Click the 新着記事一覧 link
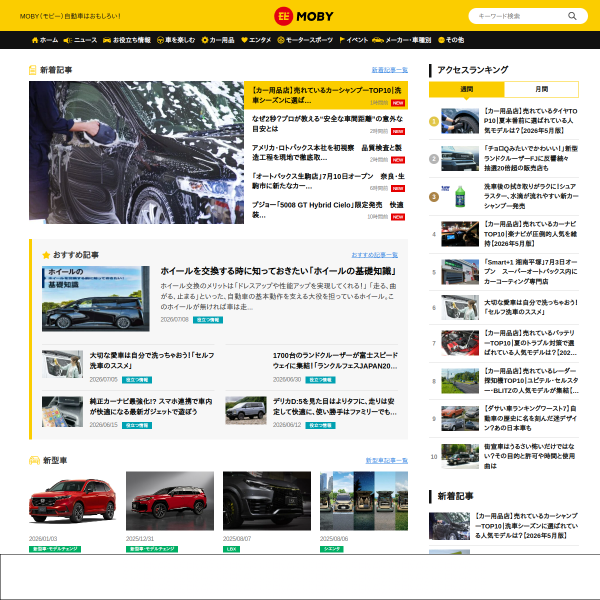 click(390, 70)
